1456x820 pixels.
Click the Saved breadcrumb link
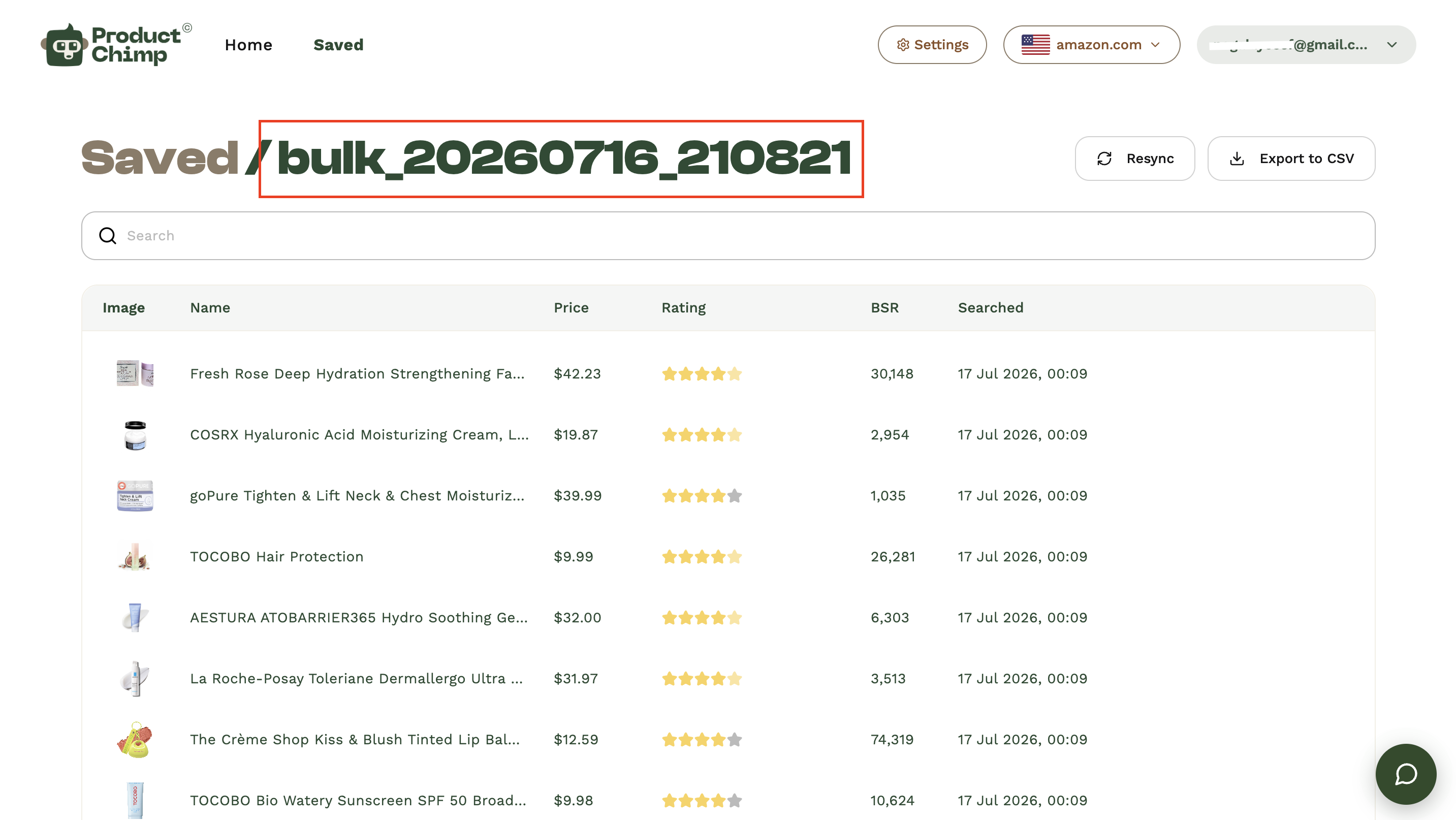coord(160,158)
